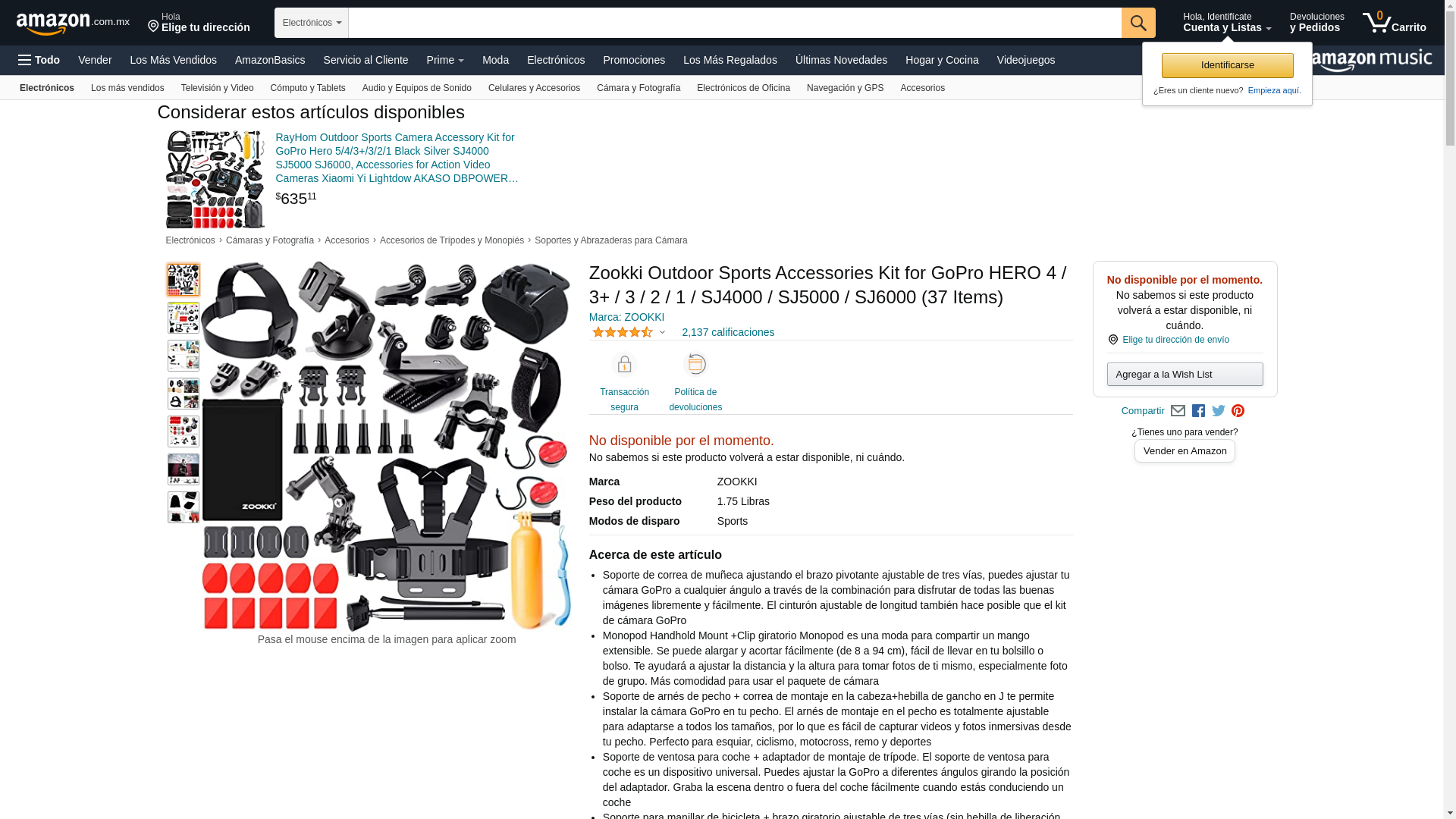Click the yellow Identificarse button

[x=1227, y=65]
